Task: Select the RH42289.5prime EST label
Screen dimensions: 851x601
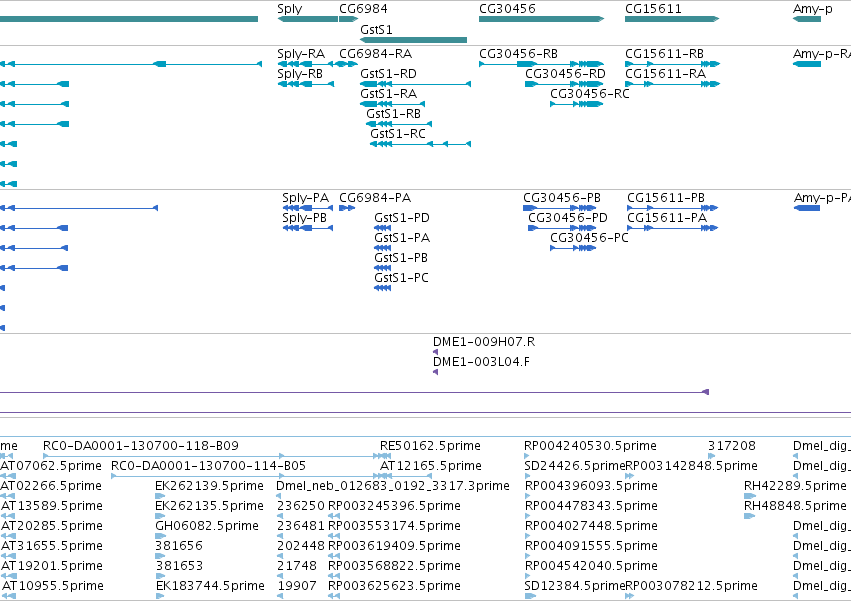Action: (x=795, y=485)
